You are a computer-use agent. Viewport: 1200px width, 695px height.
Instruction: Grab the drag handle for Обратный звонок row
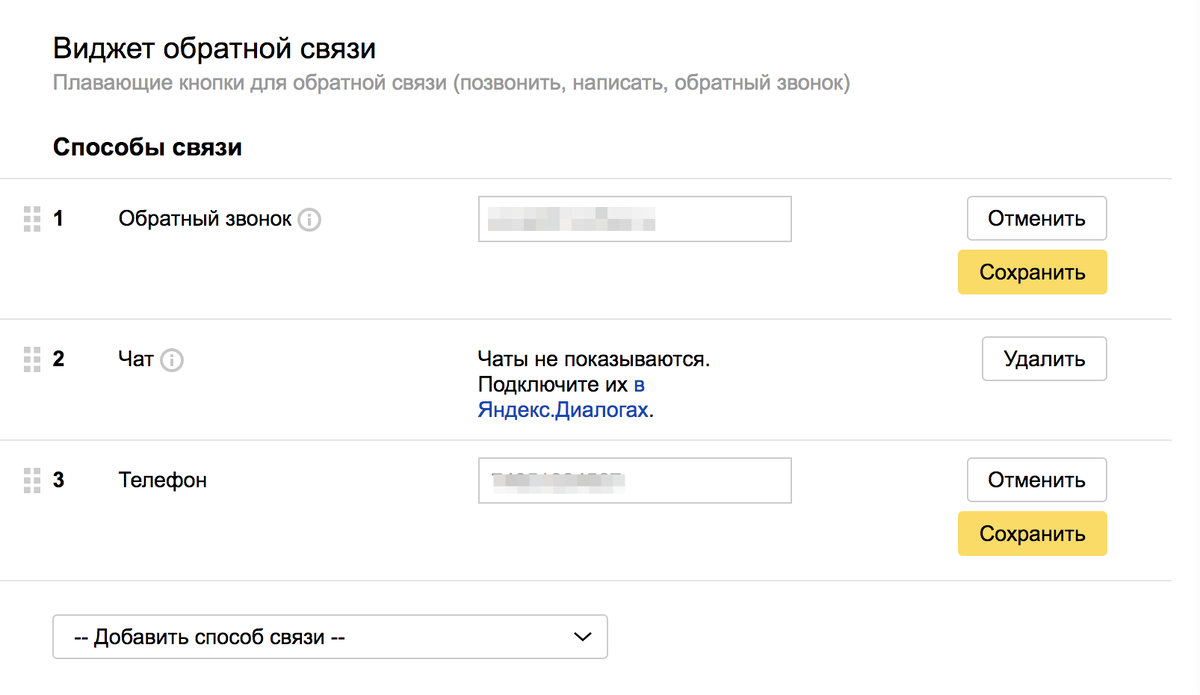[x=31, y=219]
